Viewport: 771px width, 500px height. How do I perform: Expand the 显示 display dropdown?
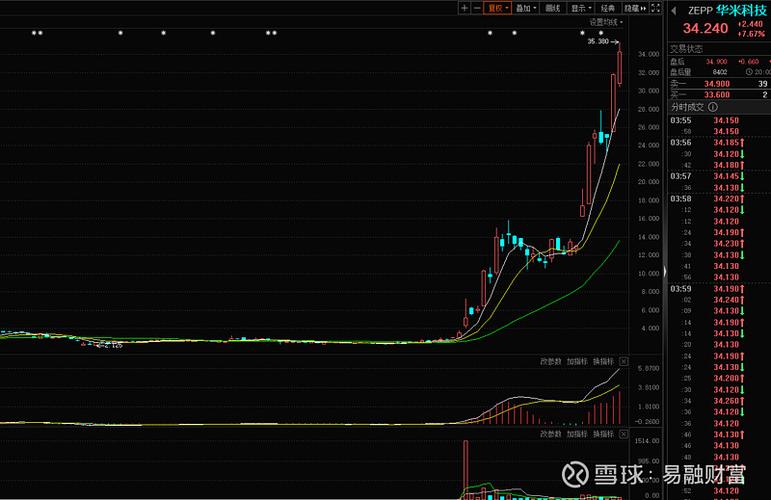pyautogui.click(x=581, y=8)
